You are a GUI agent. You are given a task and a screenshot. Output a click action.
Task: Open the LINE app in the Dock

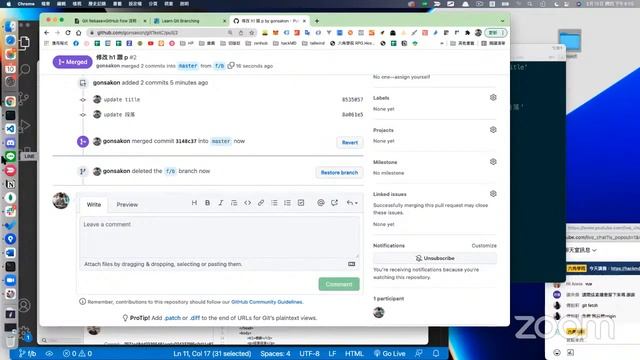[x=10, y=156]
